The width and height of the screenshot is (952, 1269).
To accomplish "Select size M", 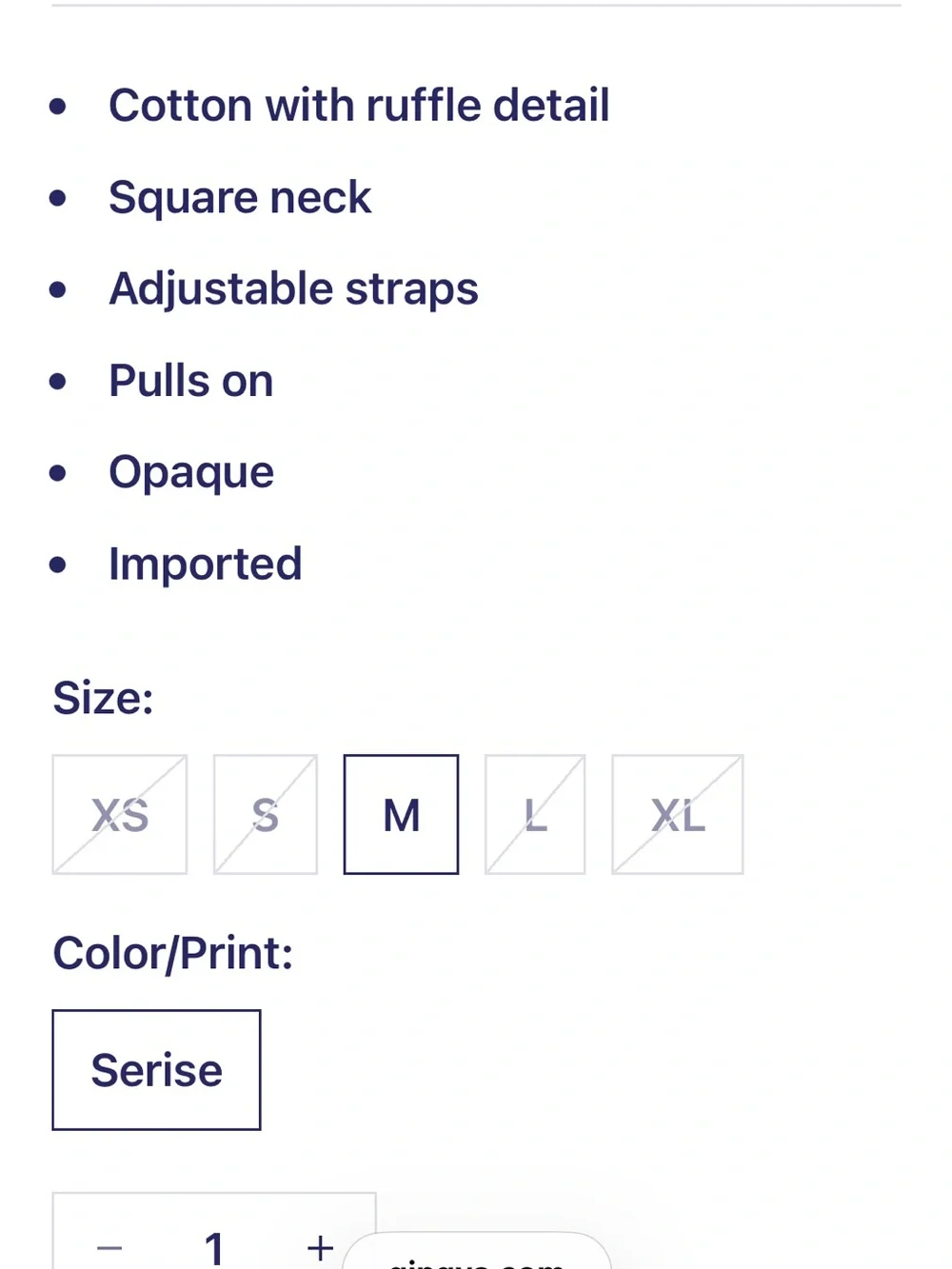I will [x=401, y=815].
